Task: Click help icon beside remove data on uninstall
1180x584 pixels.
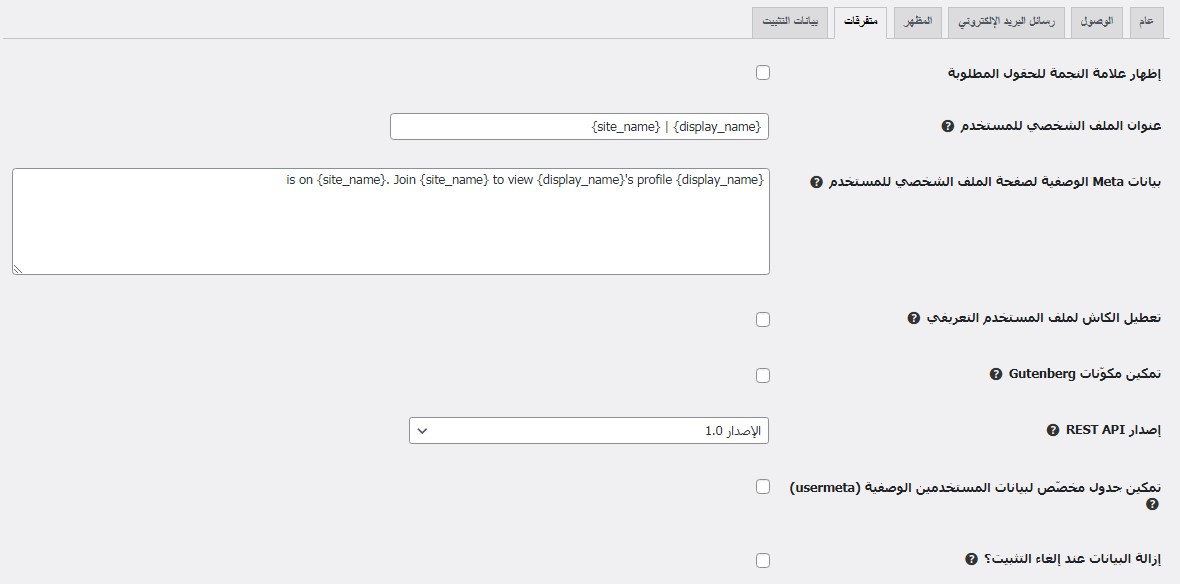Action: click(970, 559)
